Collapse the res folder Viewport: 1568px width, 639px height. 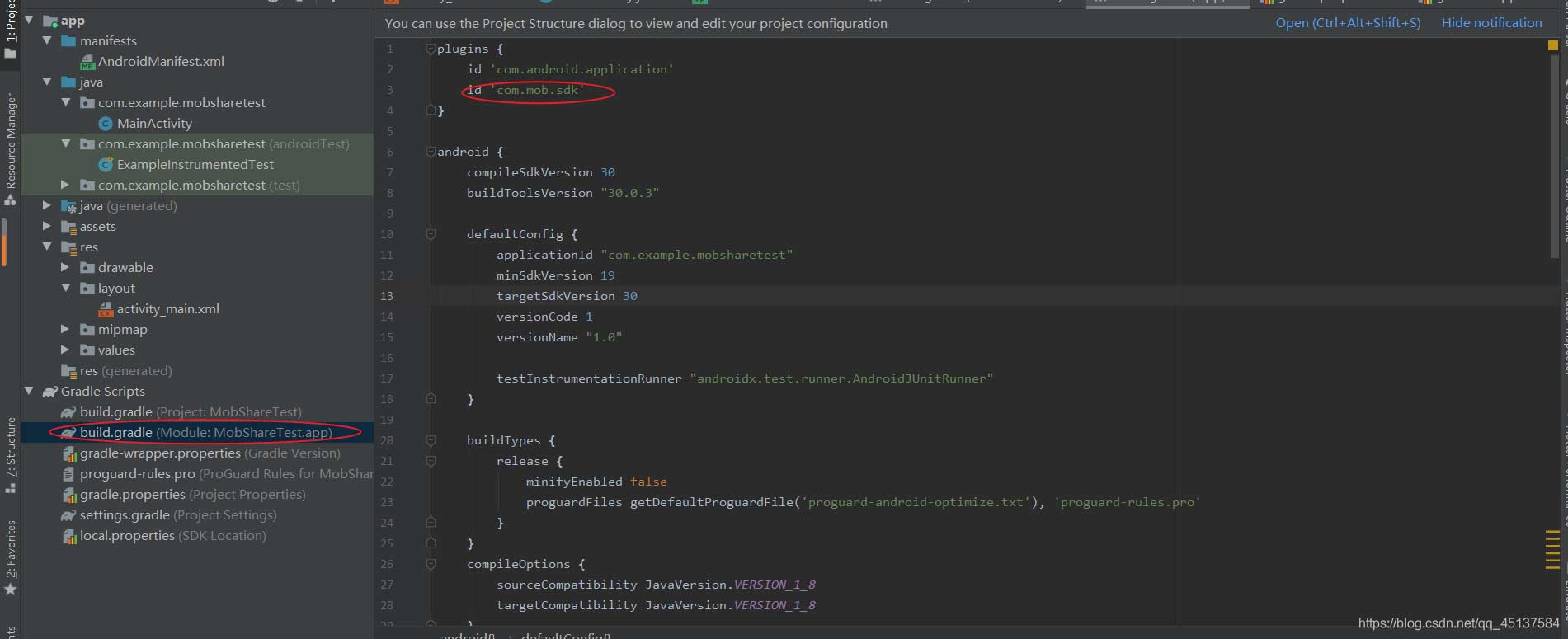pyautogui.click(x=47, y=247)
